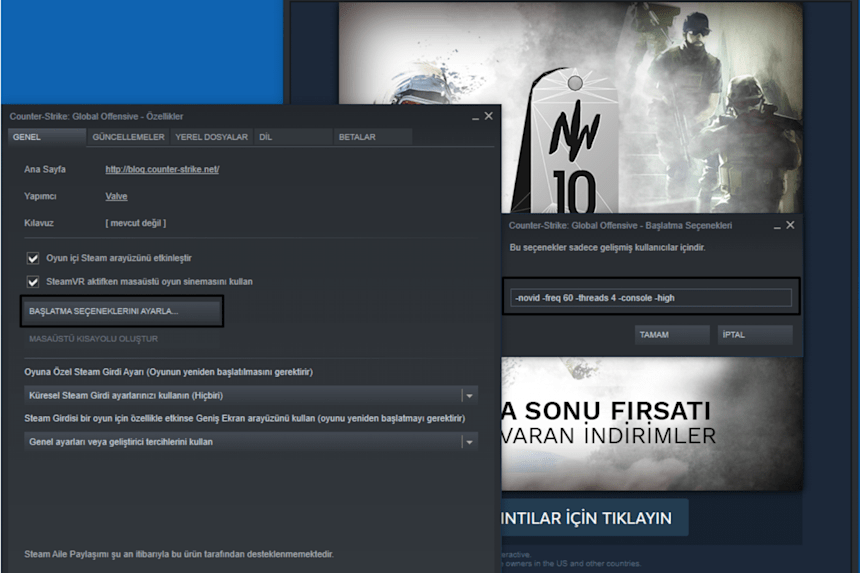
Task: Minimize the Özellikler properties window
Action: point(476,117)
